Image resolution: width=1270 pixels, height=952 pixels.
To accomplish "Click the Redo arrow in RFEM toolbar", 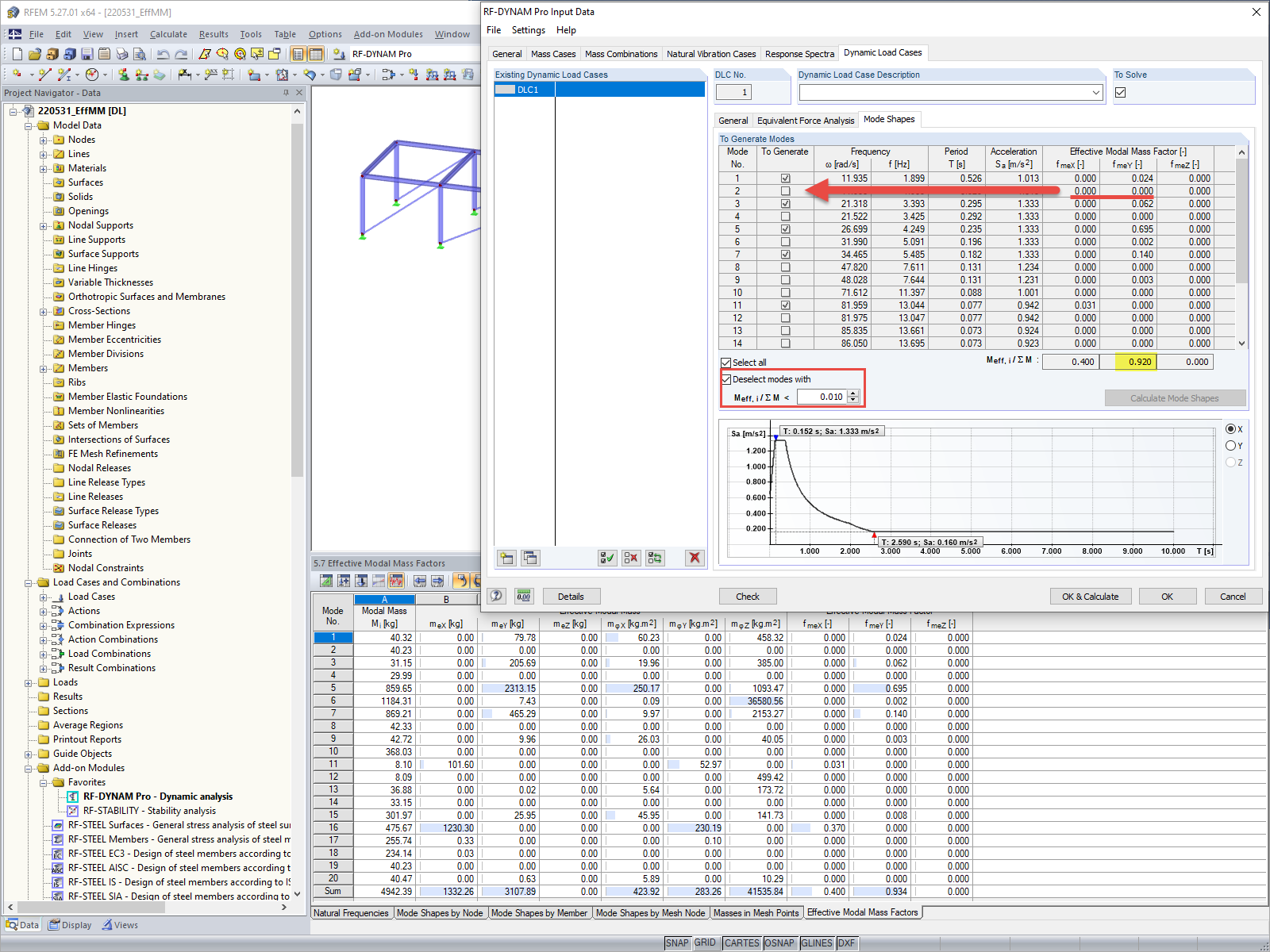I will 182,54.
